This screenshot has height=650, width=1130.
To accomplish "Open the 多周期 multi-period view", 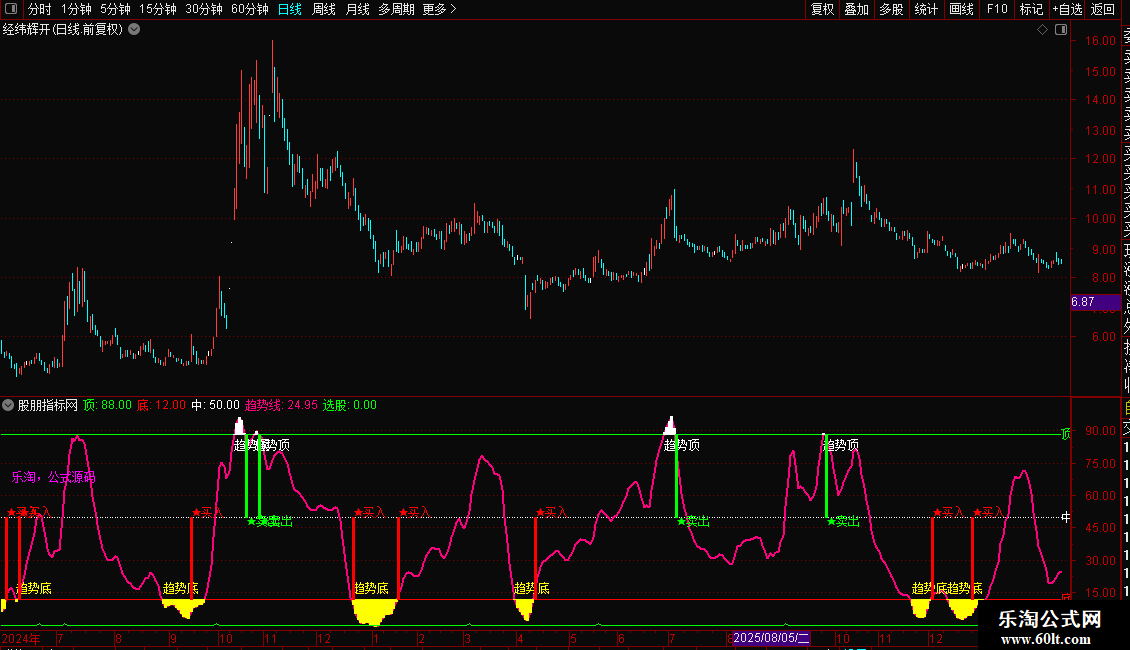I will tap(396, 9).
